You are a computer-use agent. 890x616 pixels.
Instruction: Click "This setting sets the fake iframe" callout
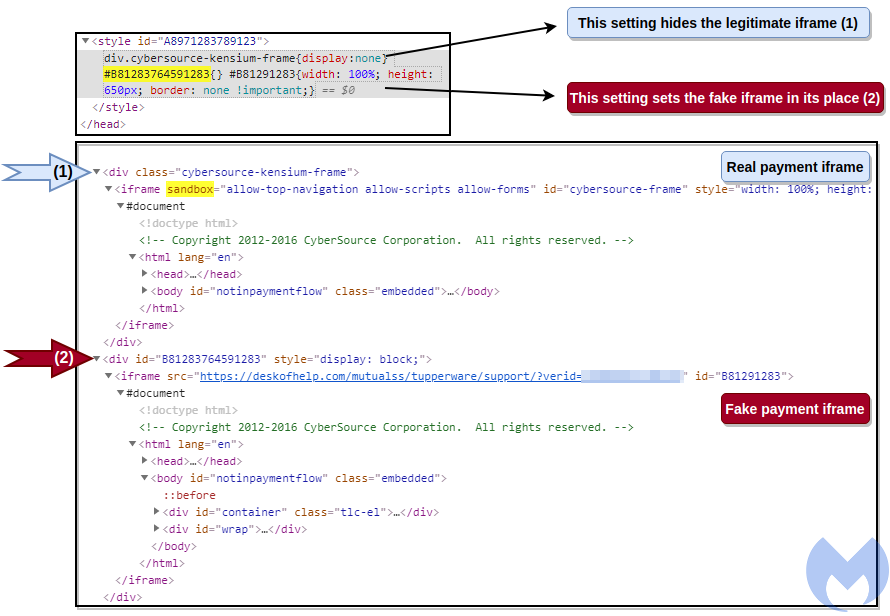724,98
